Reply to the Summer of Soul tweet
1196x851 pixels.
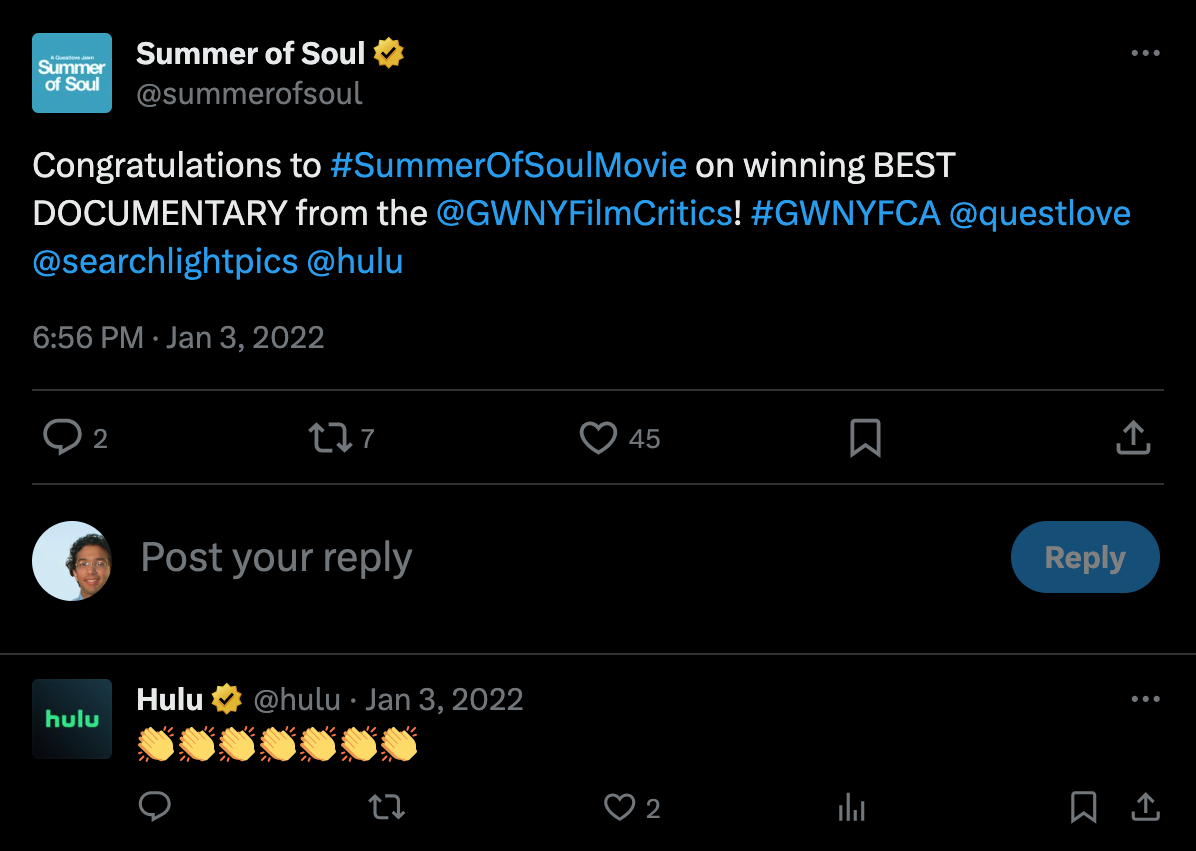(x=62, y=438)
